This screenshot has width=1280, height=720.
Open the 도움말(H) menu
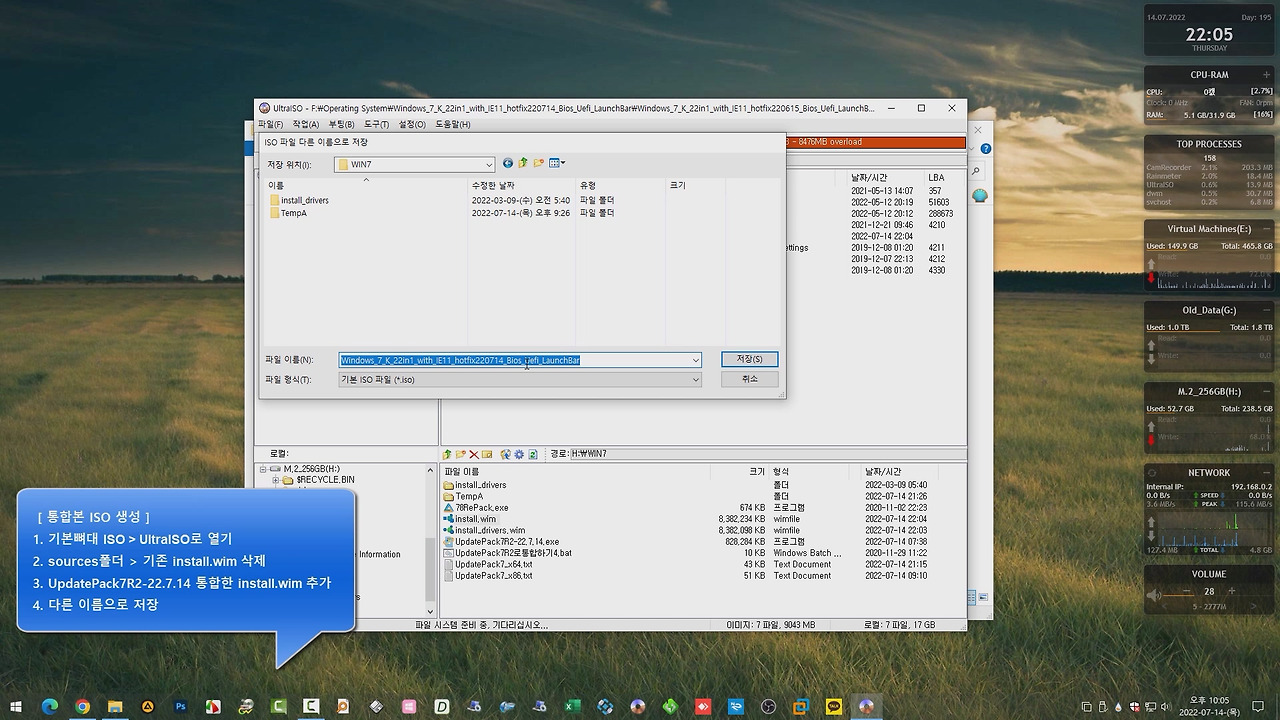pyautogui.click(x=452, y=124)
